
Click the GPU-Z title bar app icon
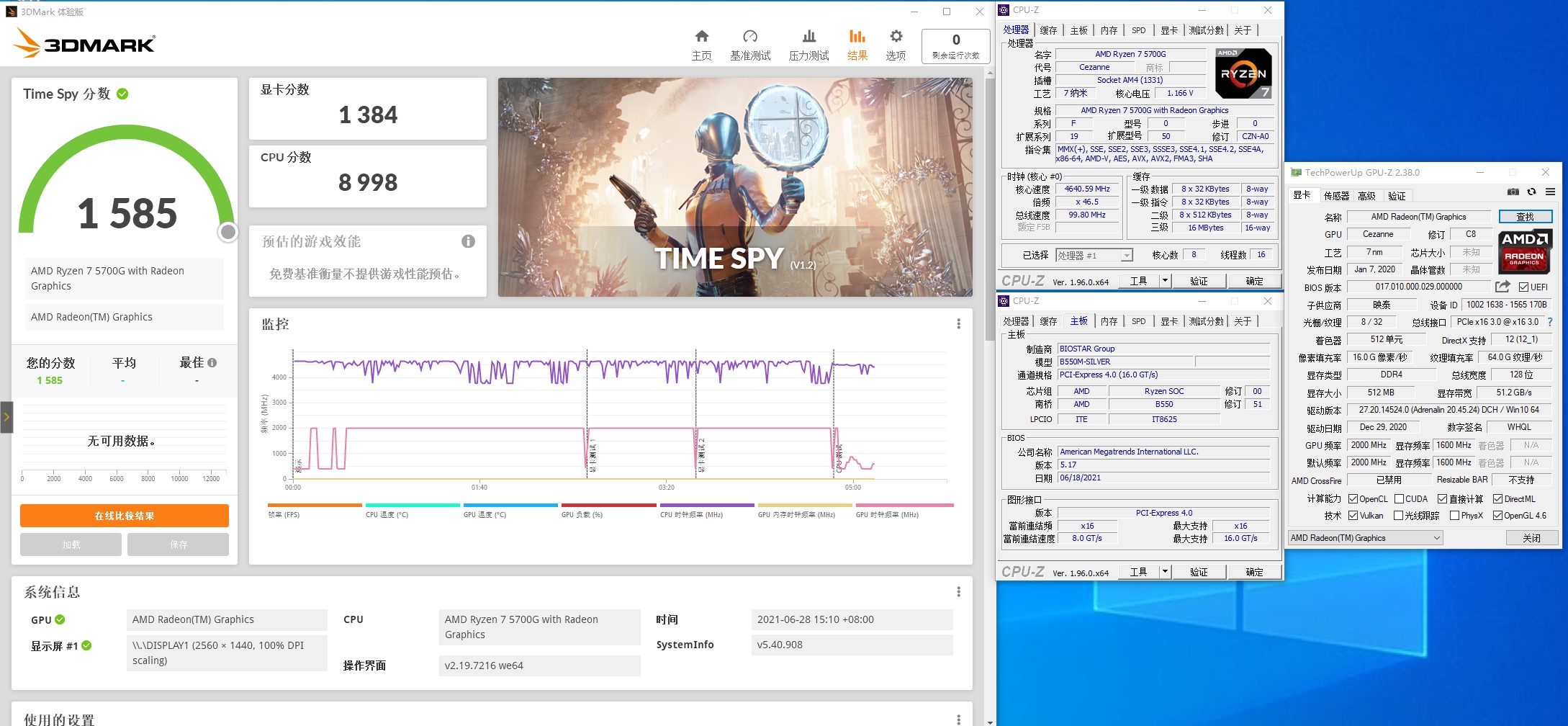(x=1296, y=173)
